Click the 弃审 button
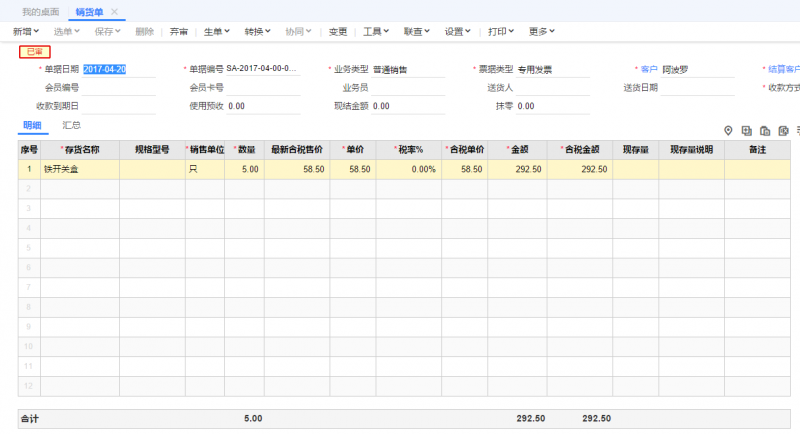Image resolution: width=800 pixels, height=434 pixels. pos(178,32)
